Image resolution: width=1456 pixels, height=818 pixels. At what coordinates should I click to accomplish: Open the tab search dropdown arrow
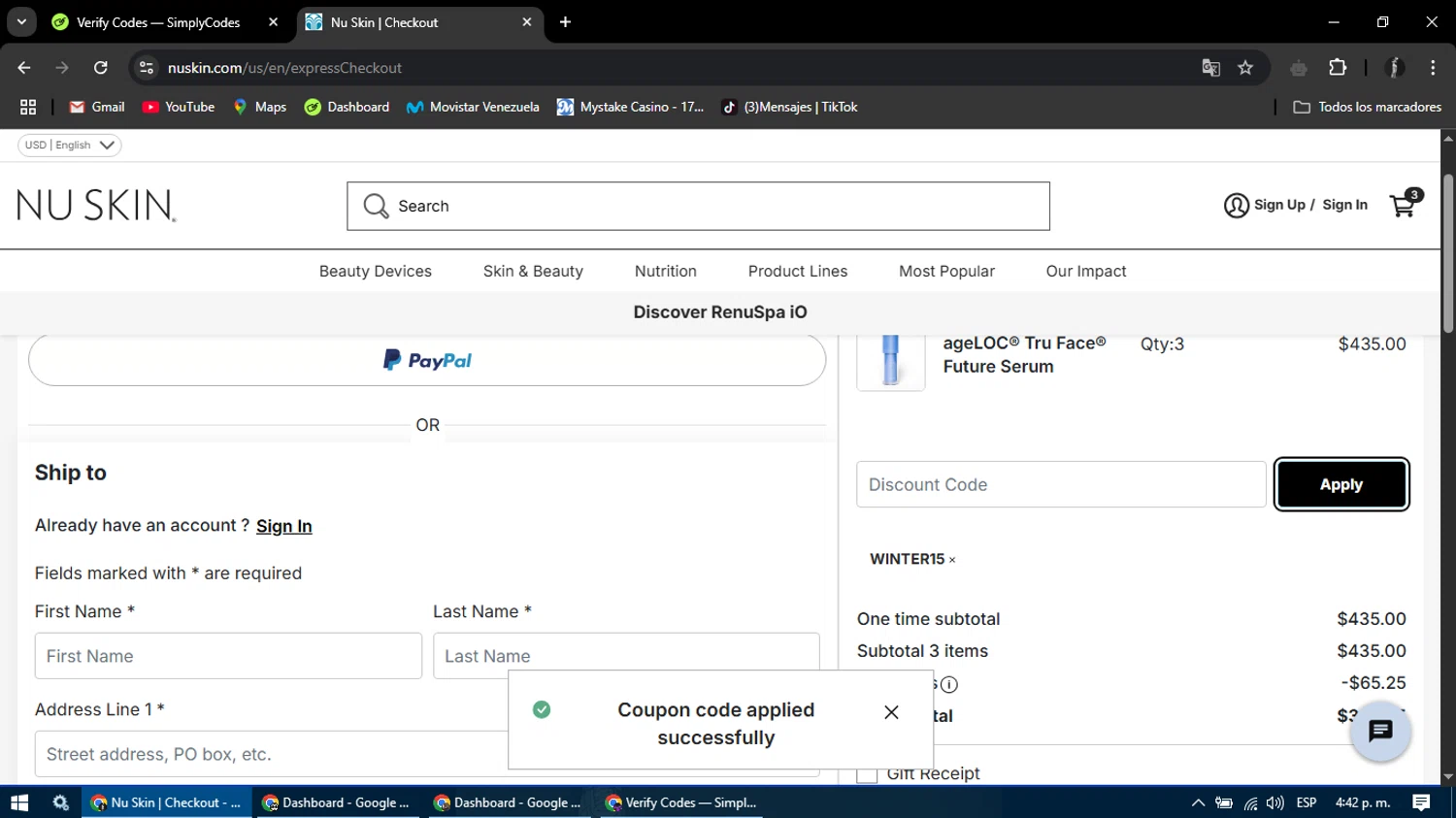[21, 22]
